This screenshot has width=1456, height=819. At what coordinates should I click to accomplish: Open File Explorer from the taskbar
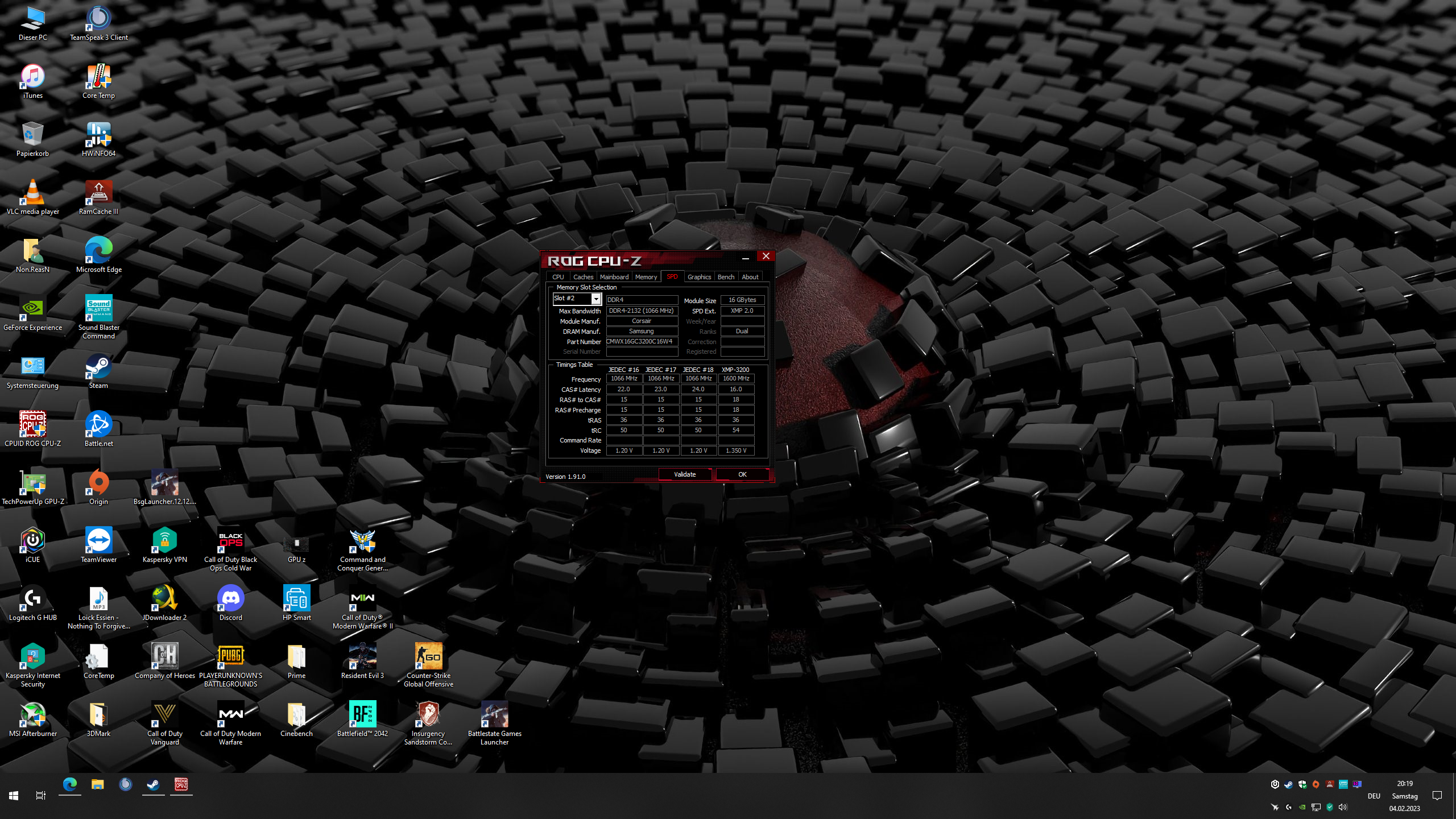(x=97, y=785)
